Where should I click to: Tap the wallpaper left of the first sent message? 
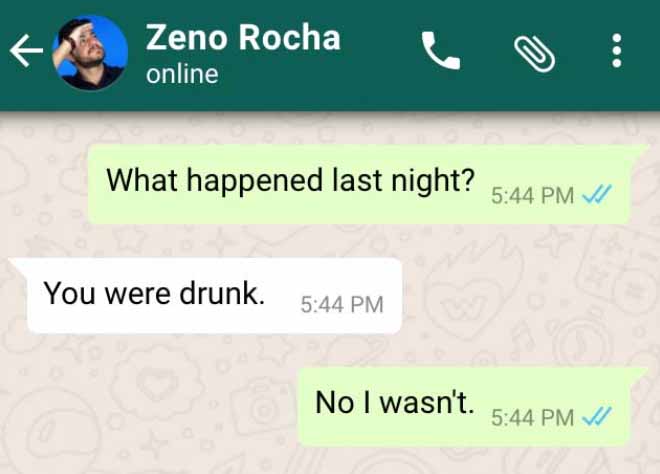pyautogui.click(x=42, y=184)
